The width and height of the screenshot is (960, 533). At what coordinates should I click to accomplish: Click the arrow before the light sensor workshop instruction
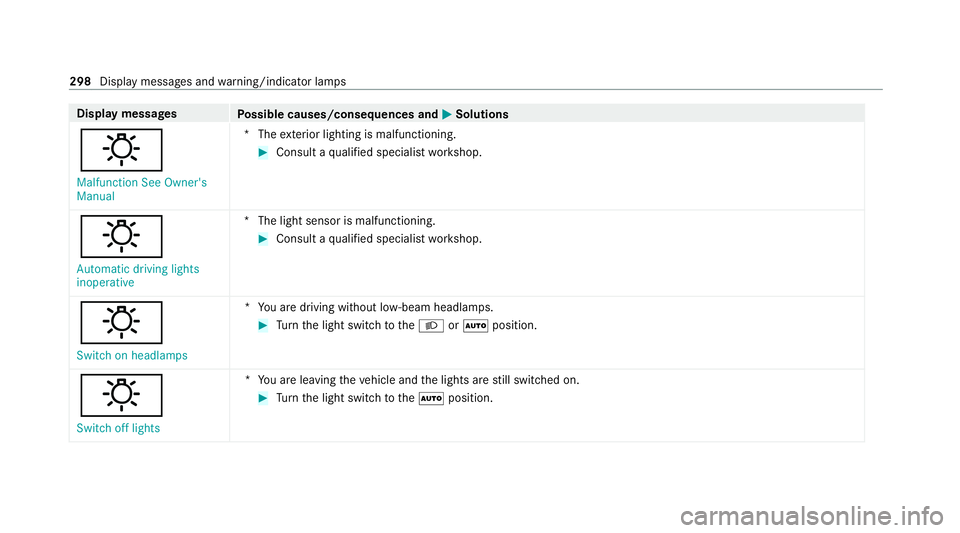263,239
